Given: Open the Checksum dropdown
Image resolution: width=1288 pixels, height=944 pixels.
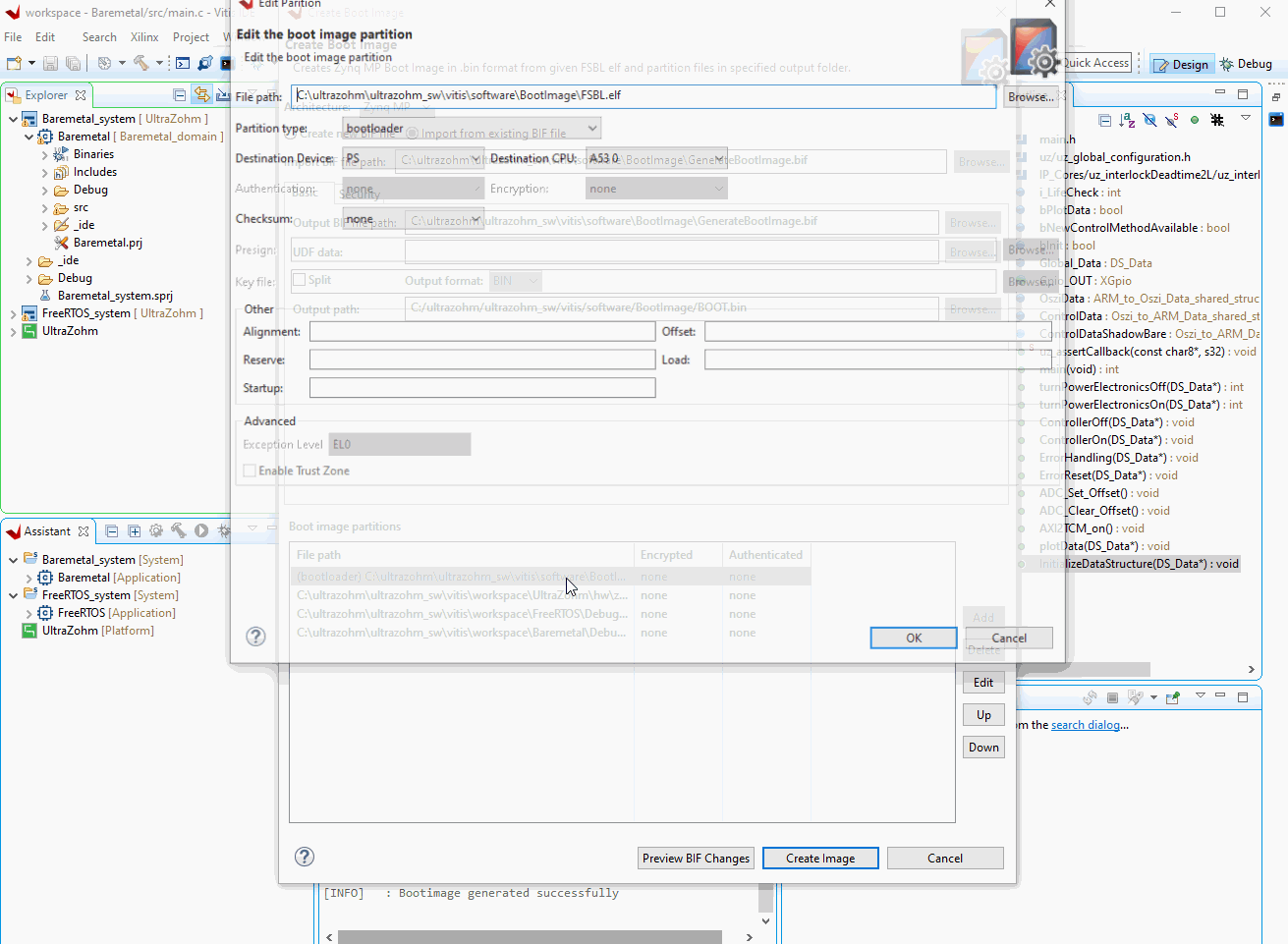Looking at the screenshot, I should click(414, 219).
